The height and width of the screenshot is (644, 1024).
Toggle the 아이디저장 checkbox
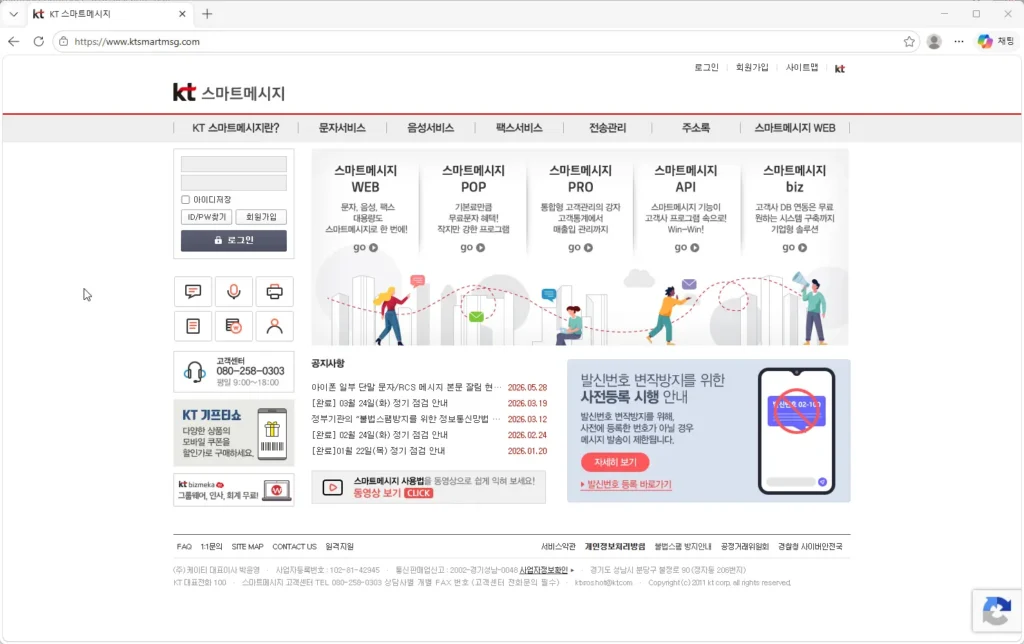185,200
